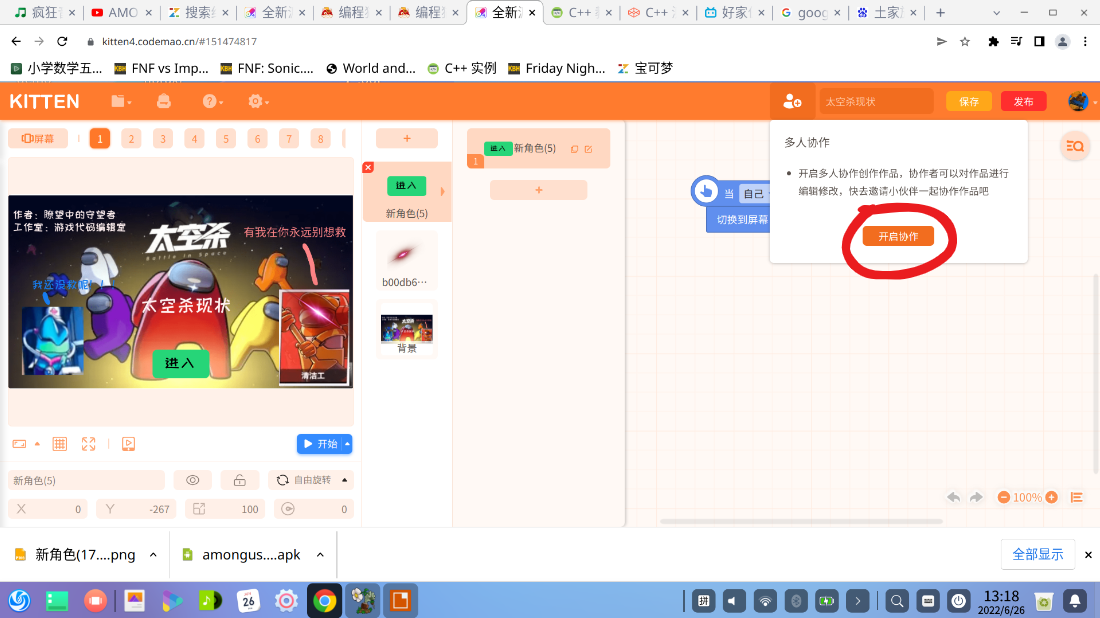
Task: Click the edit icon on 新角色(5) costume
Action: (x=589, y=149)
